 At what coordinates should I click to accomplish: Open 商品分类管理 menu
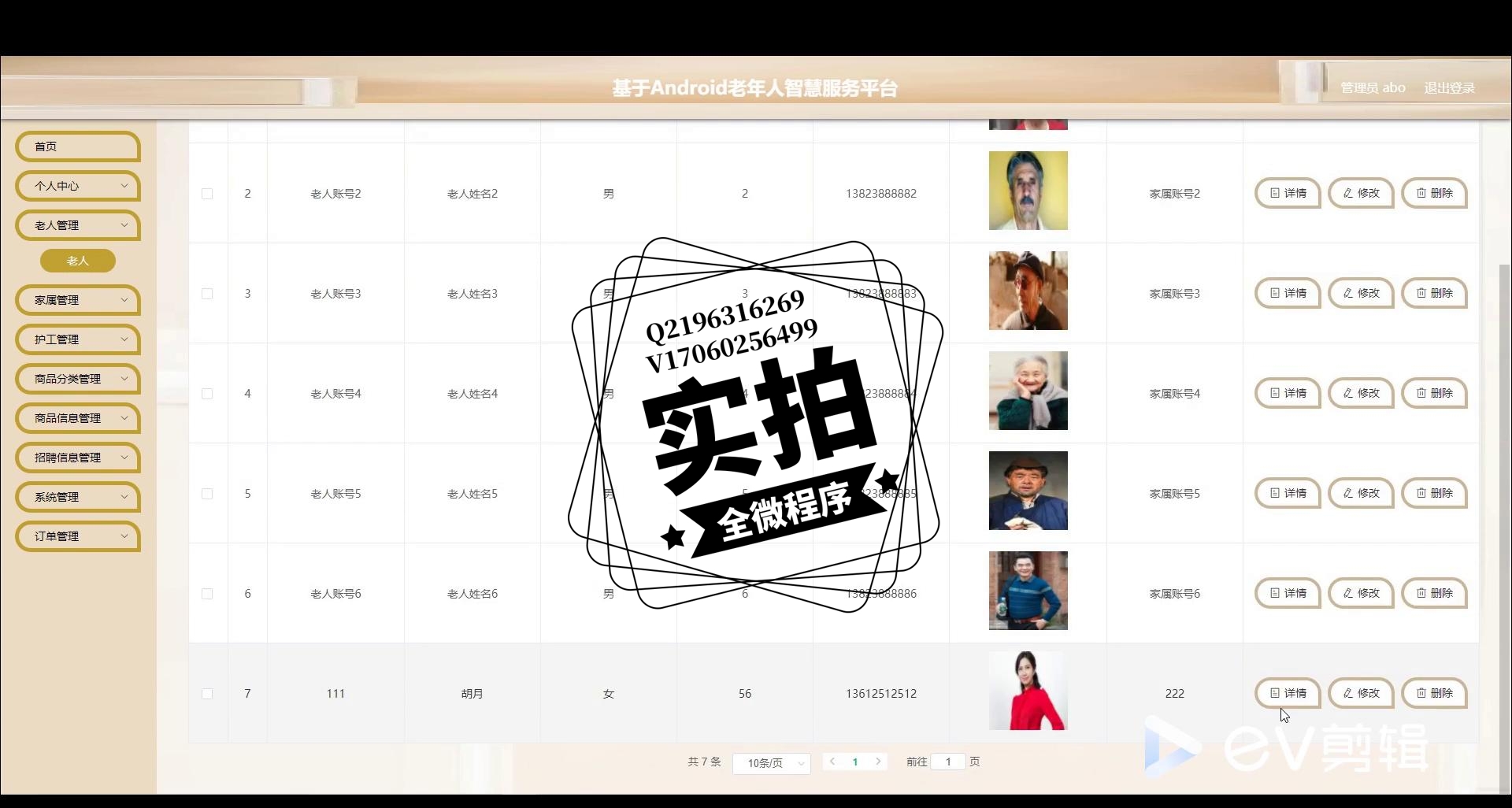pyautogui.click(x=77, y=379)
